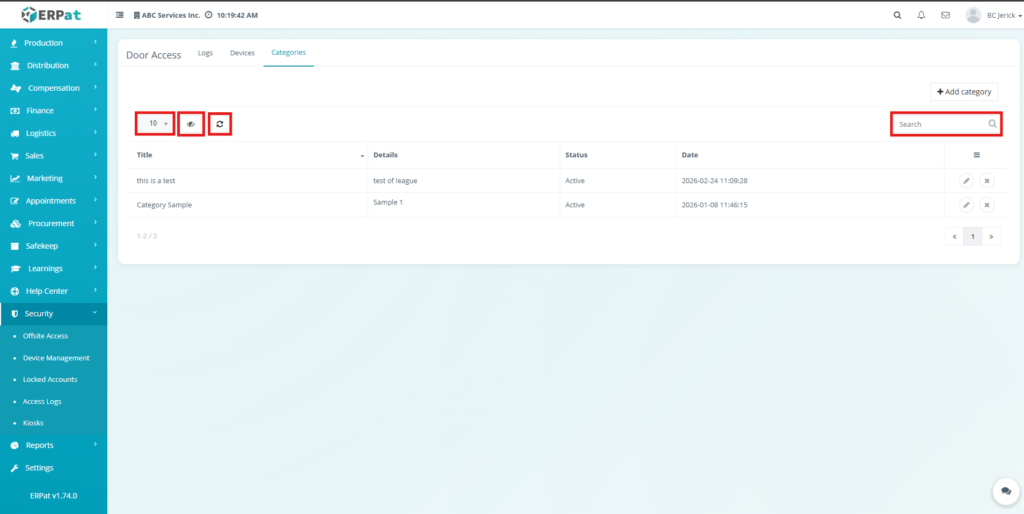The width and height of the screenshot is (1024, 514).
Task: Edit the 'this is a test' category
Action: point(966,181)
